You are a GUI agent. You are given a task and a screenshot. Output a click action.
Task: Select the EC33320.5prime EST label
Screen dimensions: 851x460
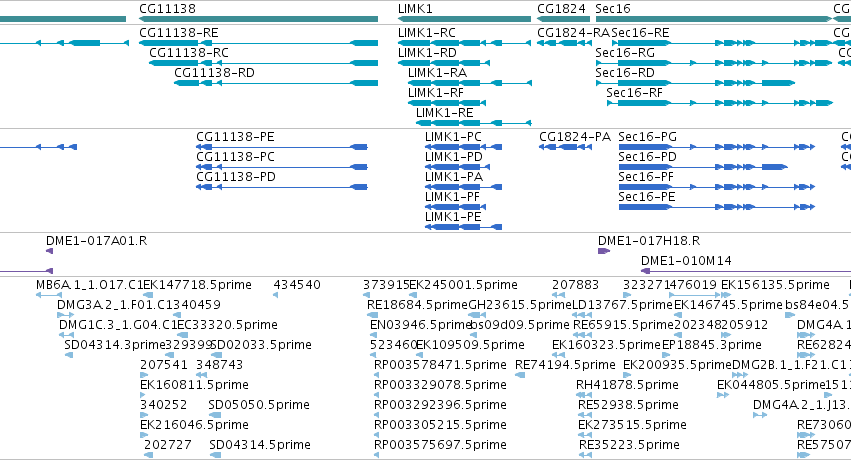coord(228,325)
